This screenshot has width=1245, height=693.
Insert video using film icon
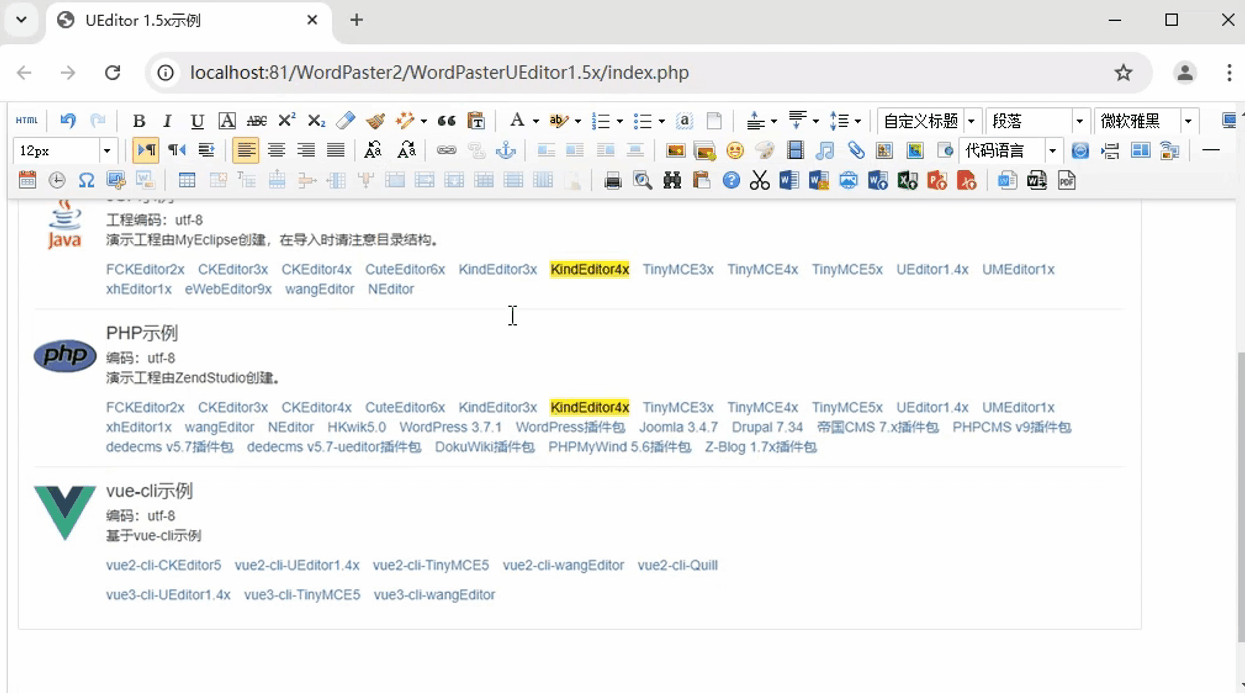click(795, 151)
